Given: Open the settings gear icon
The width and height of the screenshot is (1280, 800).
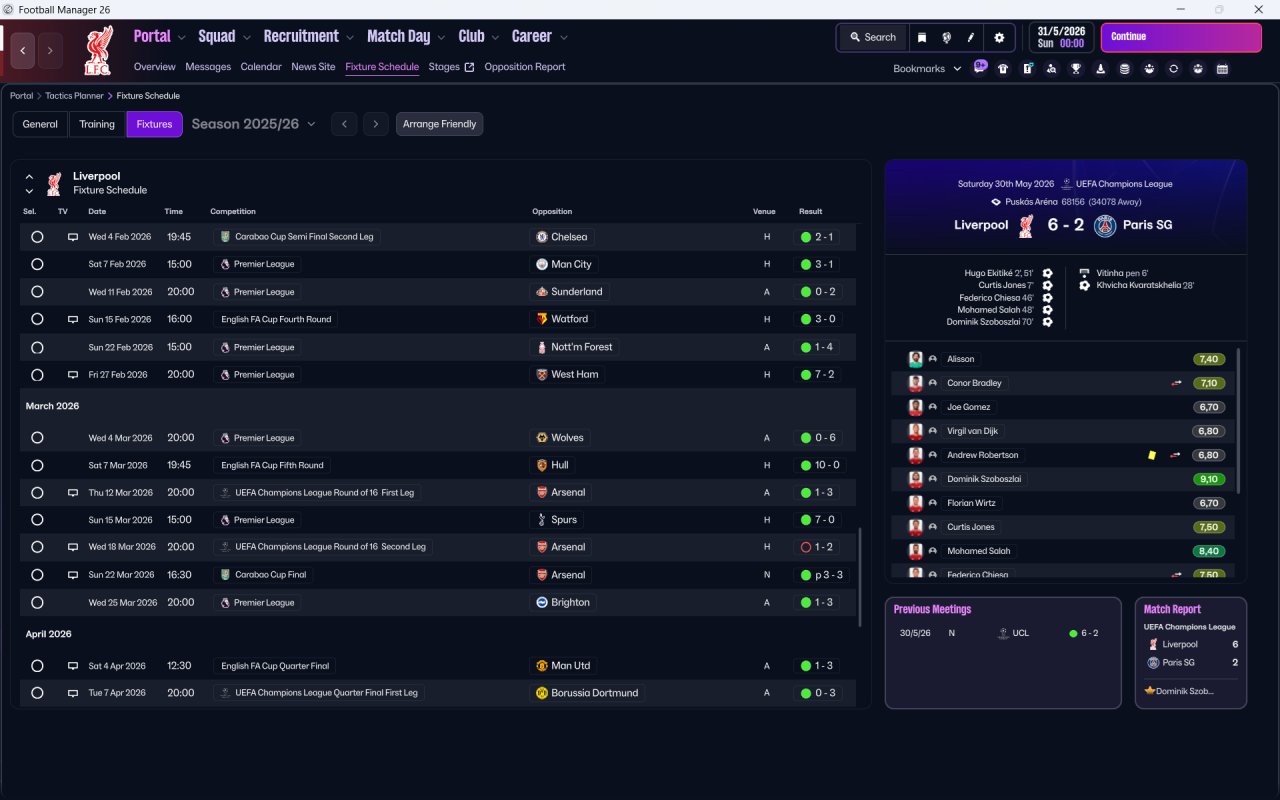Looking at the screenshot, I should 999,37.
